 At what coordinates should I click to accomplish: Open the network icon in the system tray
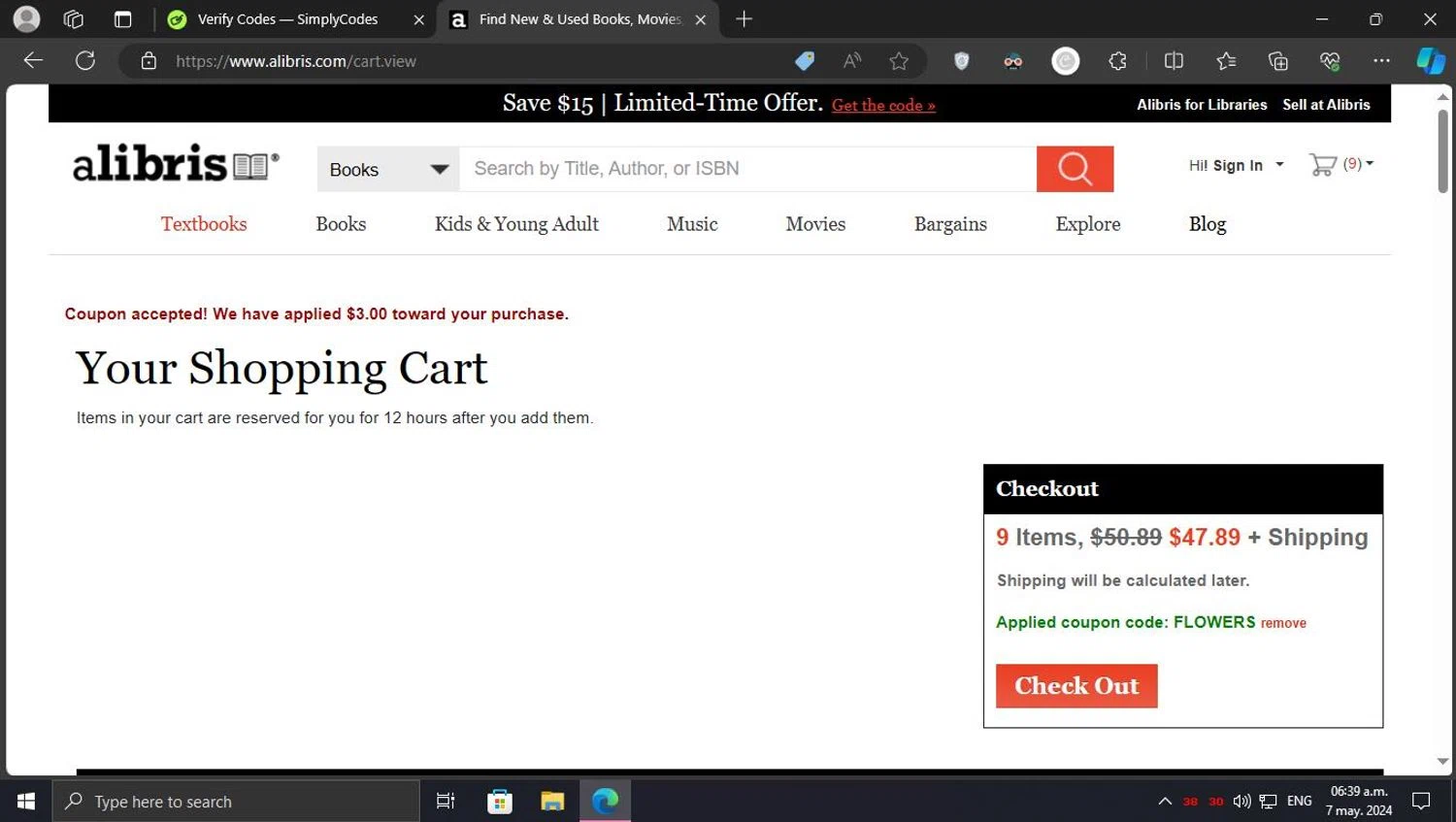(x=1268, y=802)
